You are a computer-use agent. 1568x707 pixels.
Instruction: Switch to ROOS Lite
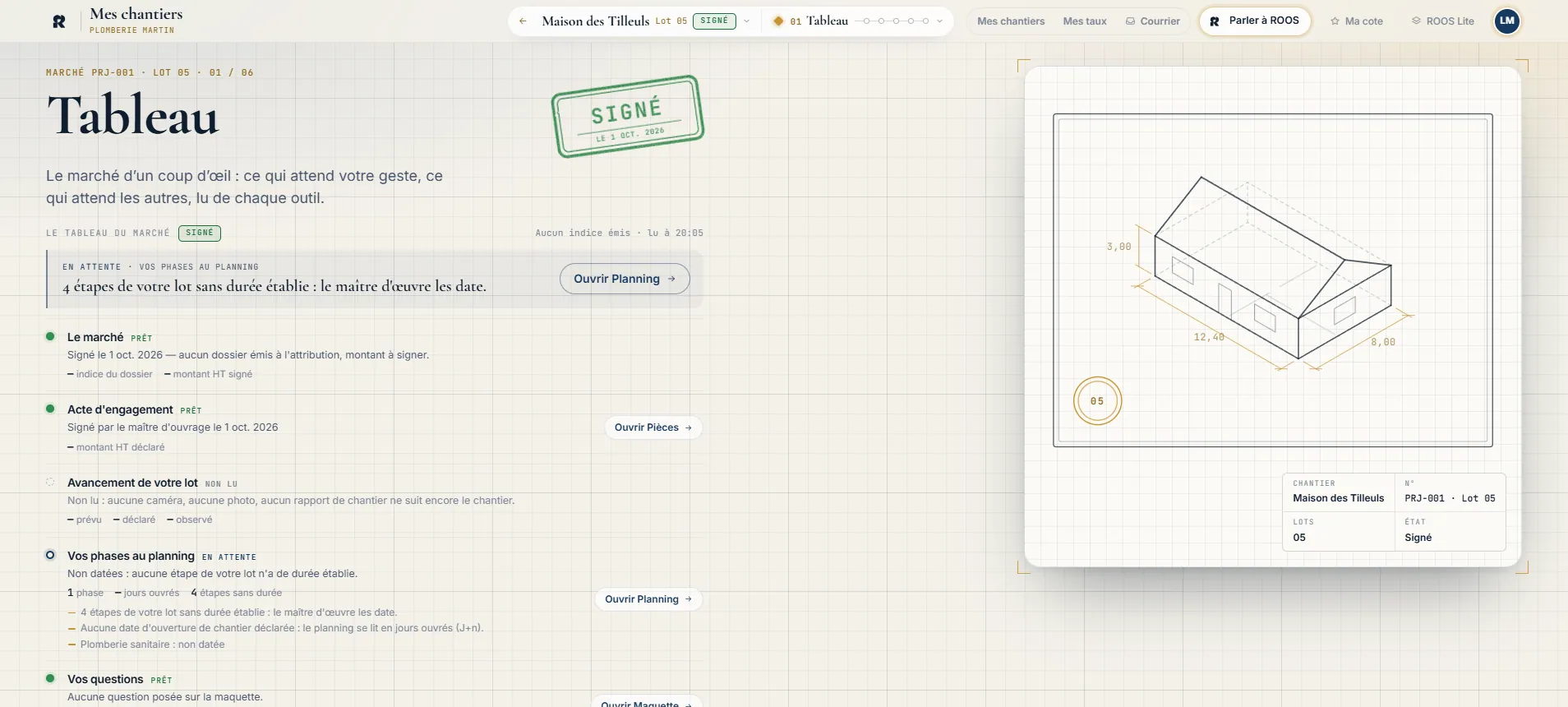point(1443,21)
